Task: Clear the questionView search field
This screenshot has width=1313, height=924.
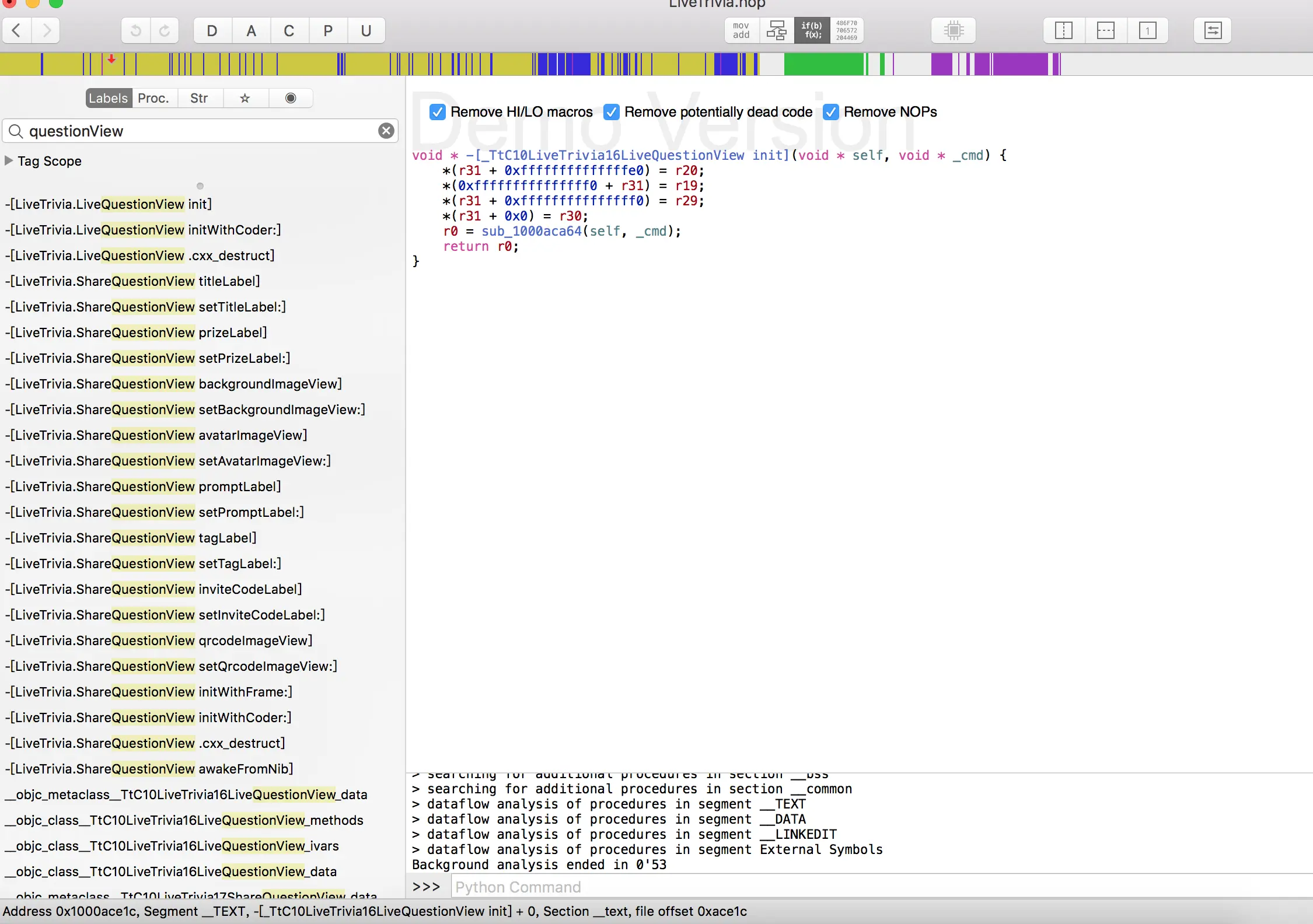Action: (x=386, y=131)
